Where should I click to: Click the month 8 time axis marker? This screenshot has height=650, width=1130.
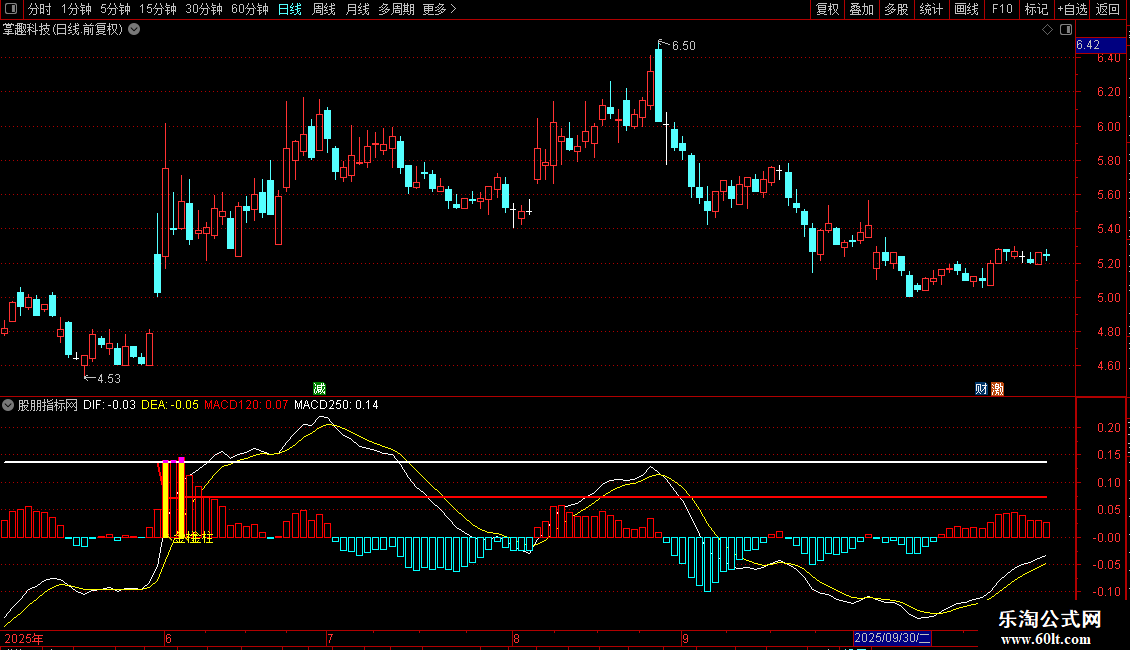tap(516, 638)
